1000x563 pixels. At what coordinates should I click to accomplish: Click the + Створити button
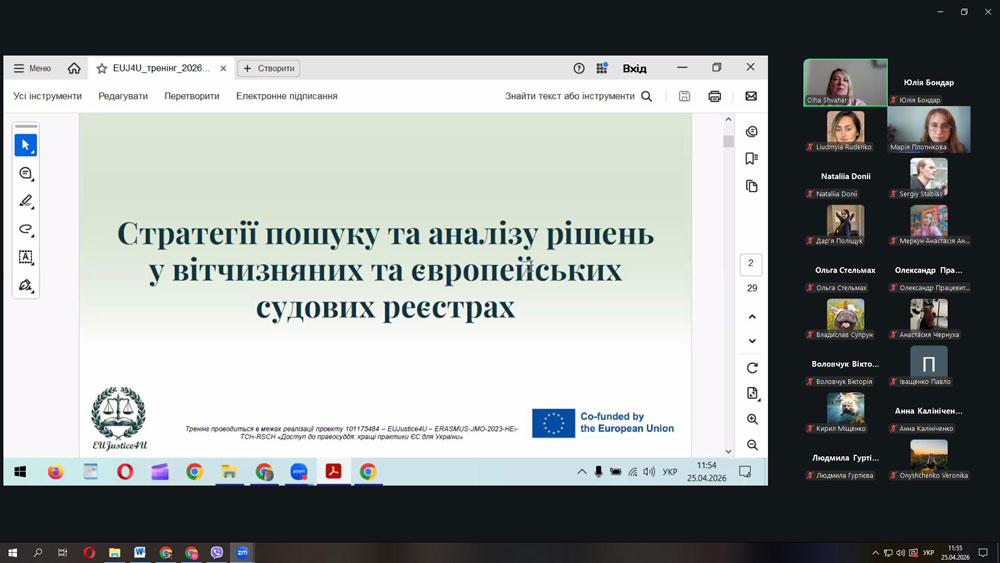pyautogui.click(x=269, y=68)
